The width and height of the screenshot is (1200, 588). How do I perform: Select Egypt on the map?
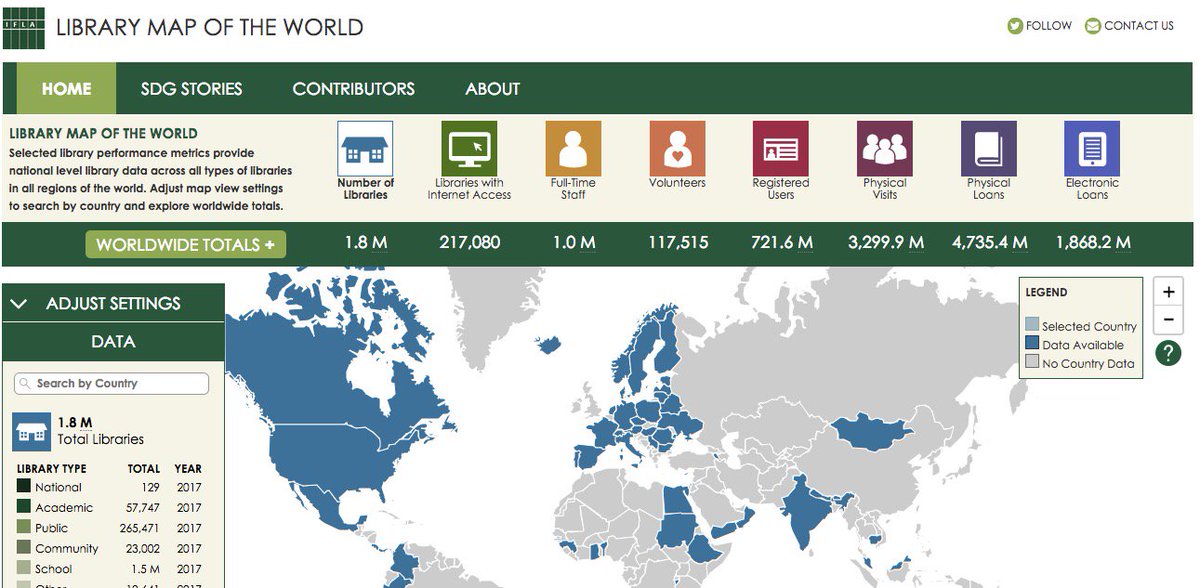679,500
